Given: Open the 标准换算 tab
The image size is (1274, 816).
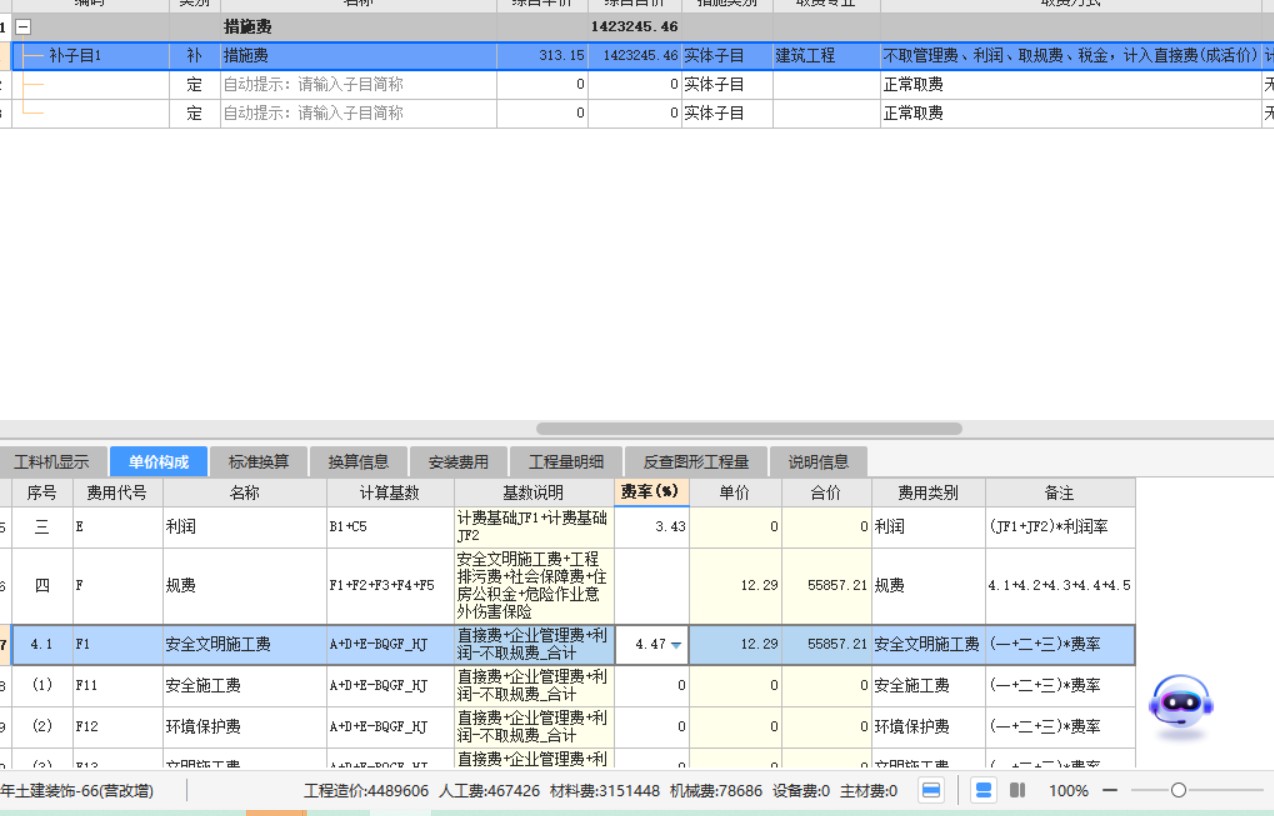Looking at the screenshot, I should coord(256,461).
